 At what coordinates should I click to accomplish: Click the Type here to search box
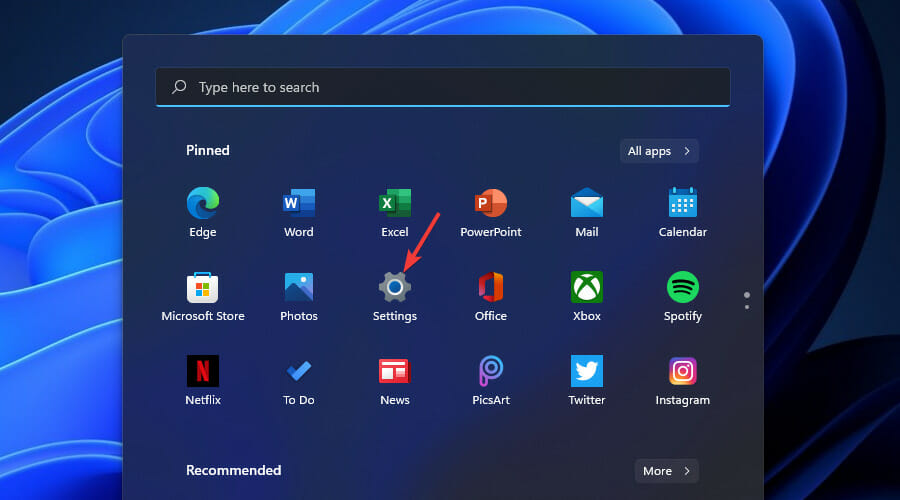pos(443,87)
